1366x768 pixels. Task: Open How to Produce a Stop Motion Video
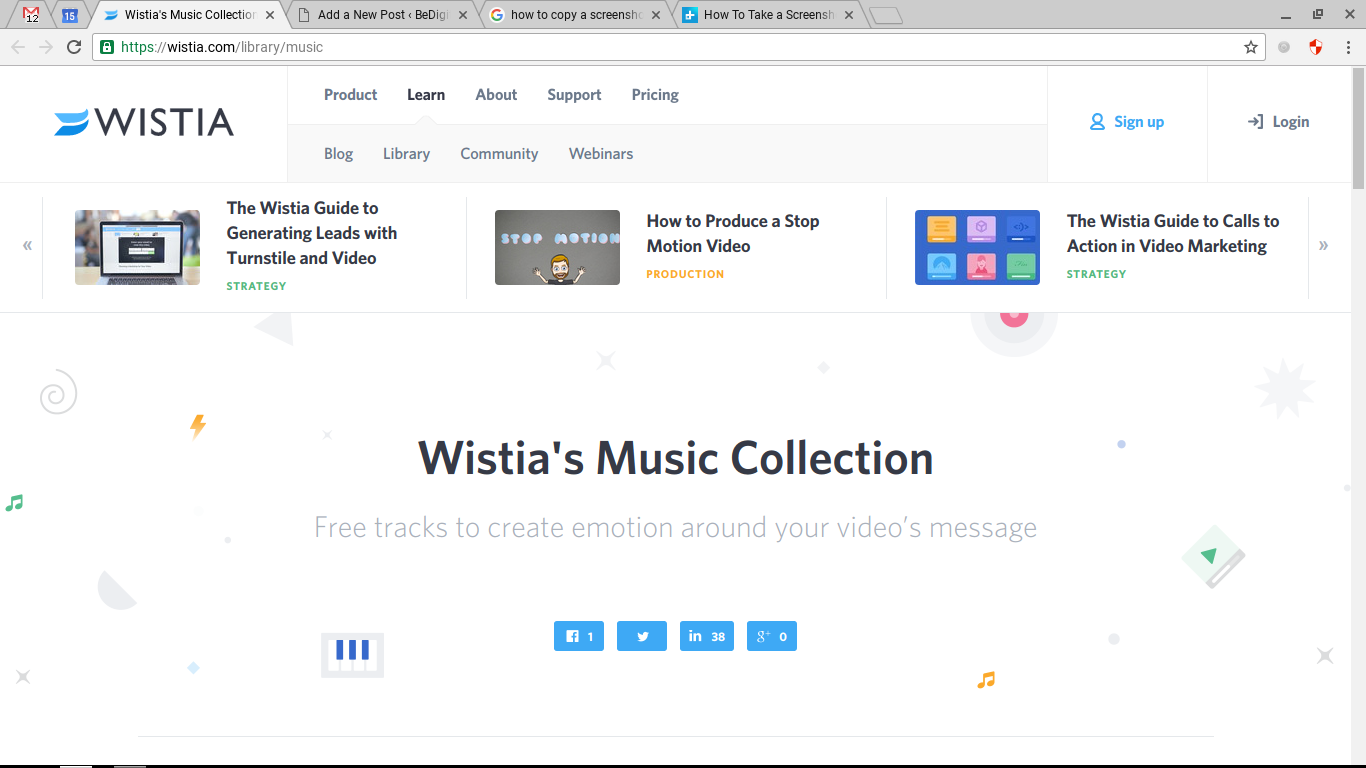coord(733,233)
